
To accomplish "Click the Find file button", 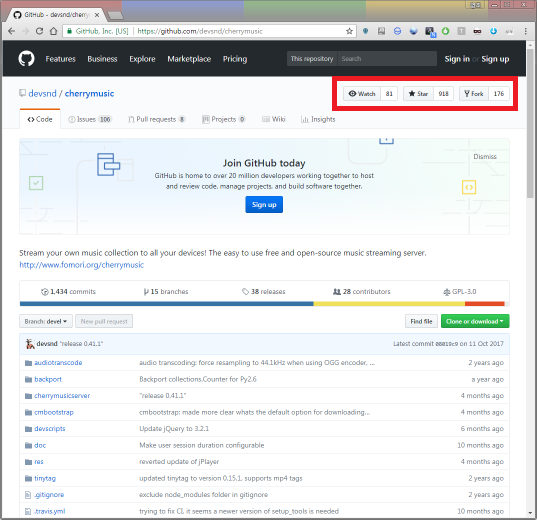I will [421, 321].
